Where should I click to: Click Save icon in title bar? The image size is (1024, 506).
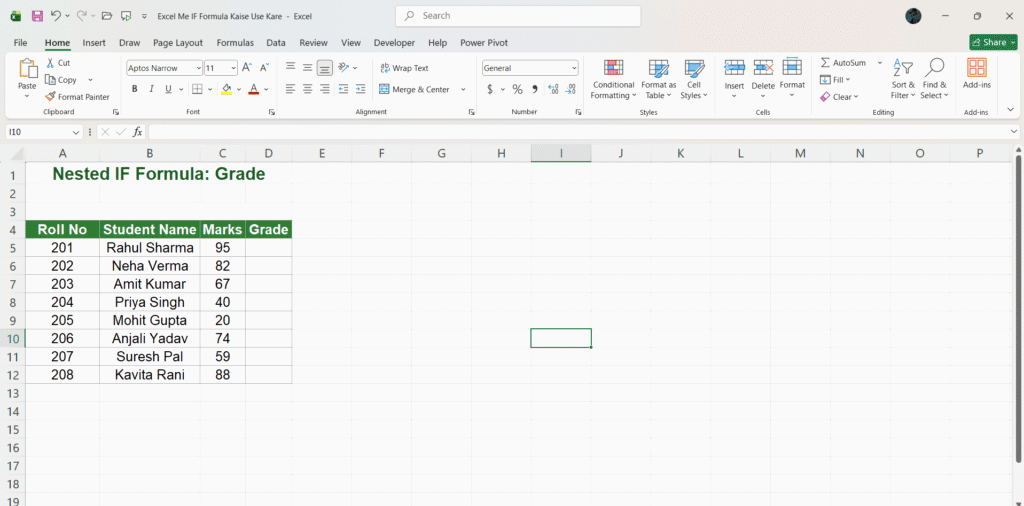pyautogui.click(x=37, y=16)
